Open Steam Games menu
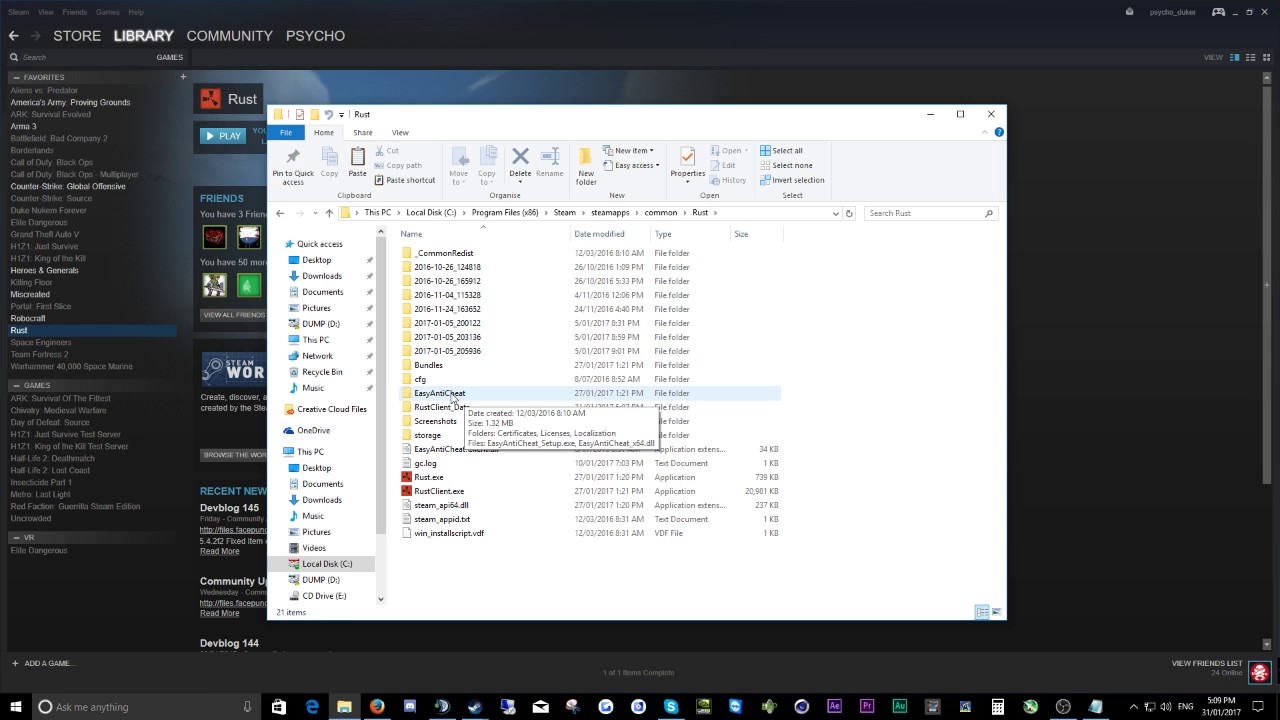 click(107, 12)
